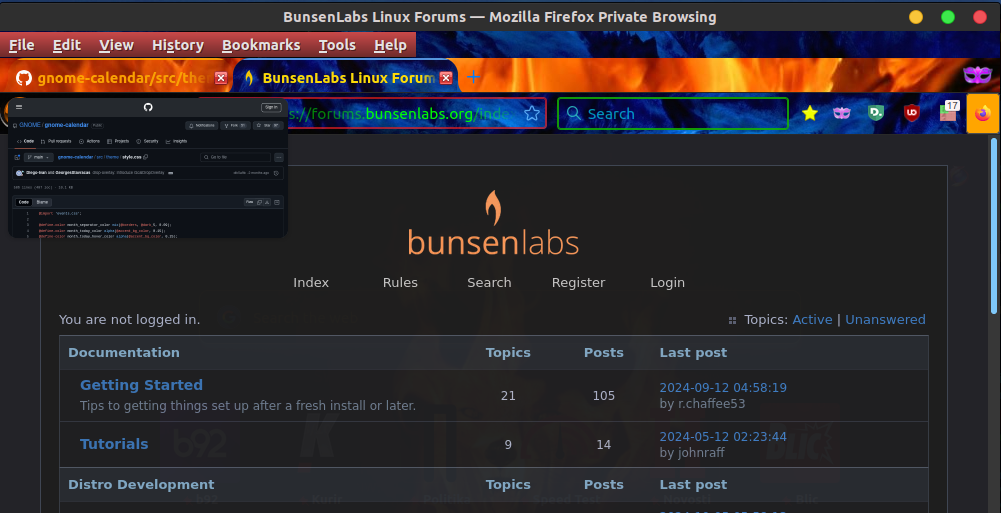Screen dimensions: 1001x513
Task: Click the BunsenLabs flame logo
Action: click(493, 223)
